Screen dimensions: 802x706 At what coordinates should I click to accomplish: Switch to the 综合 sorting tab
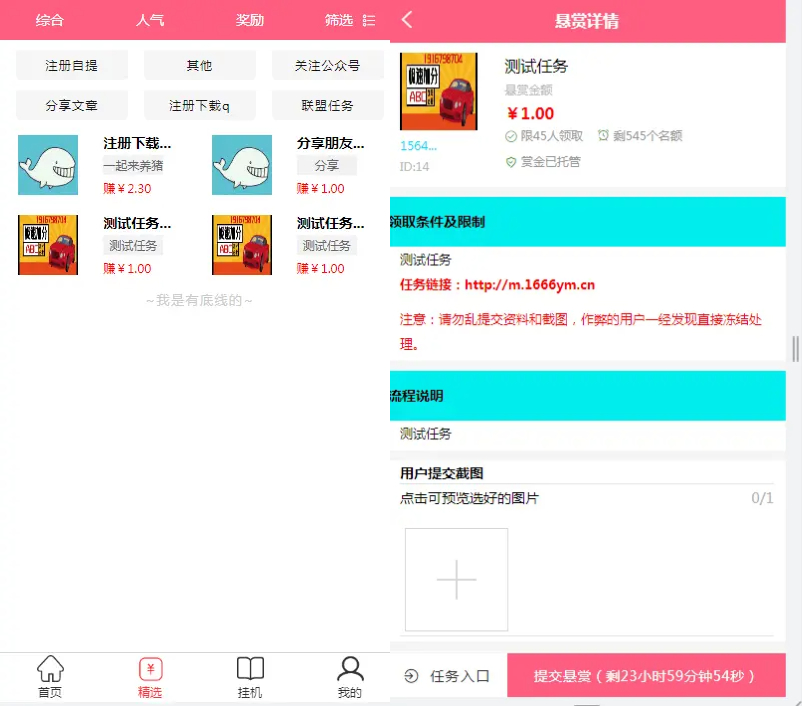point(50,20)
